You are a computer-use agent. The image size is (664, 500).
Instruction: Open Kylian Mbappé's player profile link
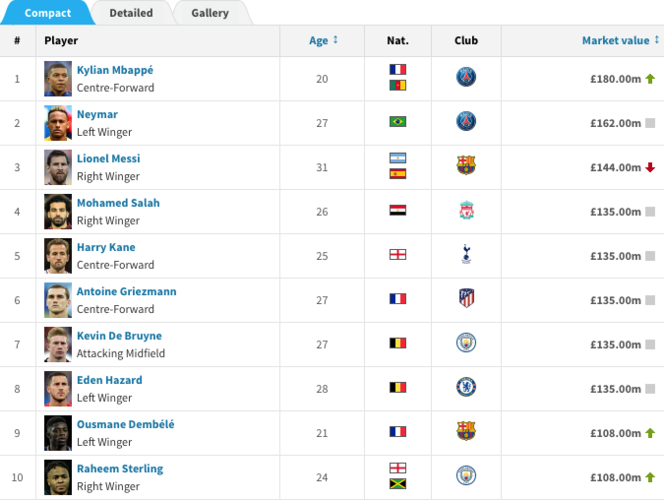(x=115, y=70)
